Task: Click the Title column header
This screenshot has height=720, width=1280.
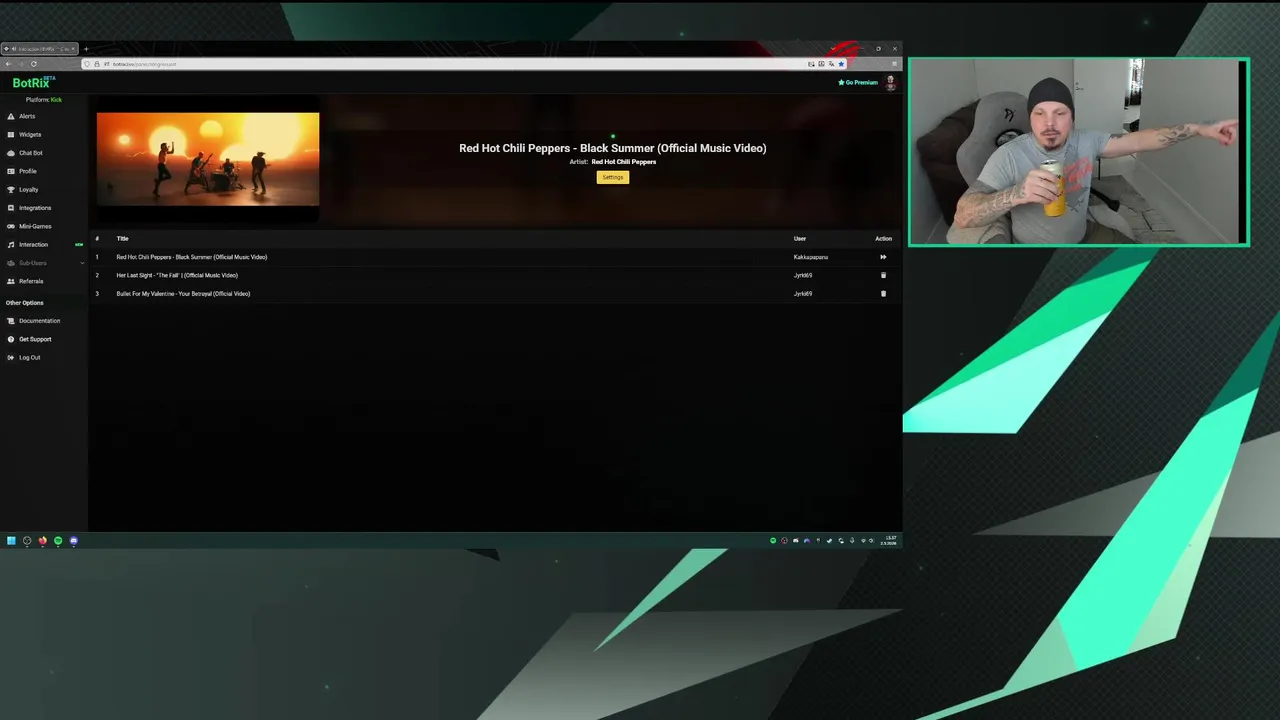Action: tap(122, 239)
